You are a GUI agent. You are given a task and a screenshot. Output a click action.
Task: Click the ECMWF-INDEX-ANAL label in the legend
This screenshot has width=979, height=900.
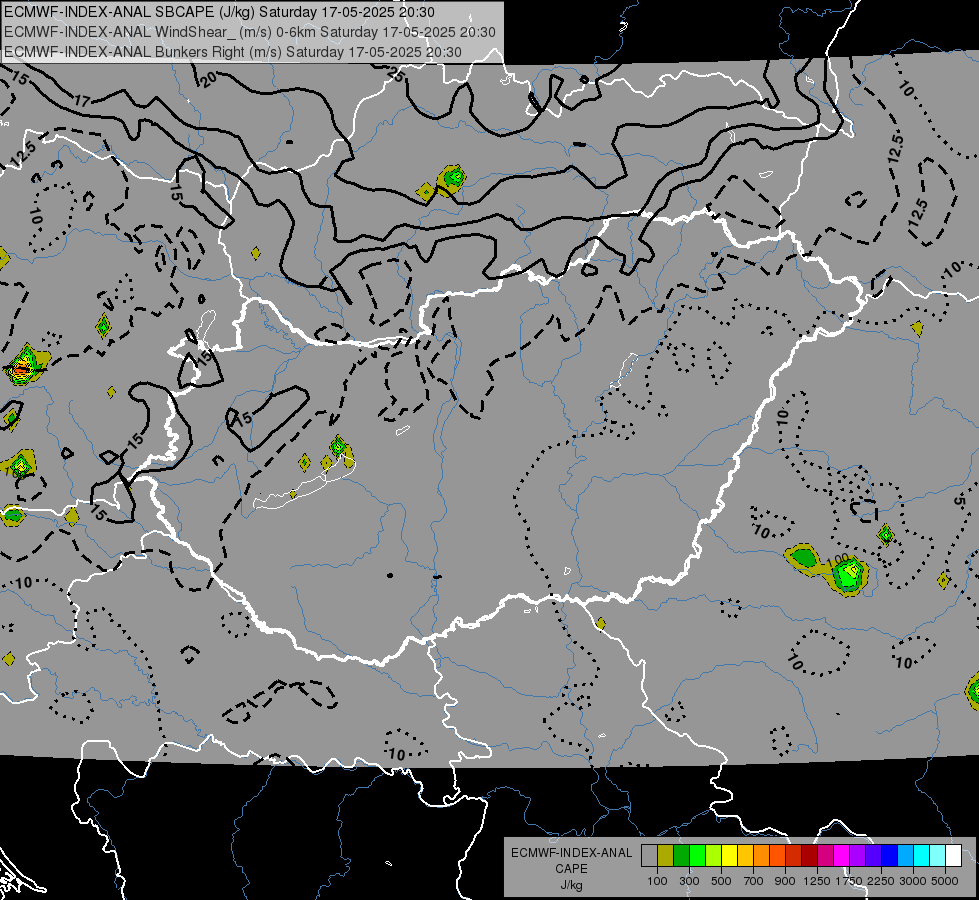click(x=571, y=853)
